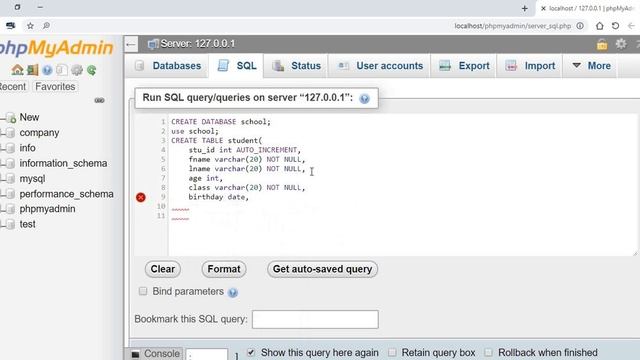Show the Favorites tables list
The height and width of the screenshot is (360, 640).
pyautogui.click(x=55, y=87)
